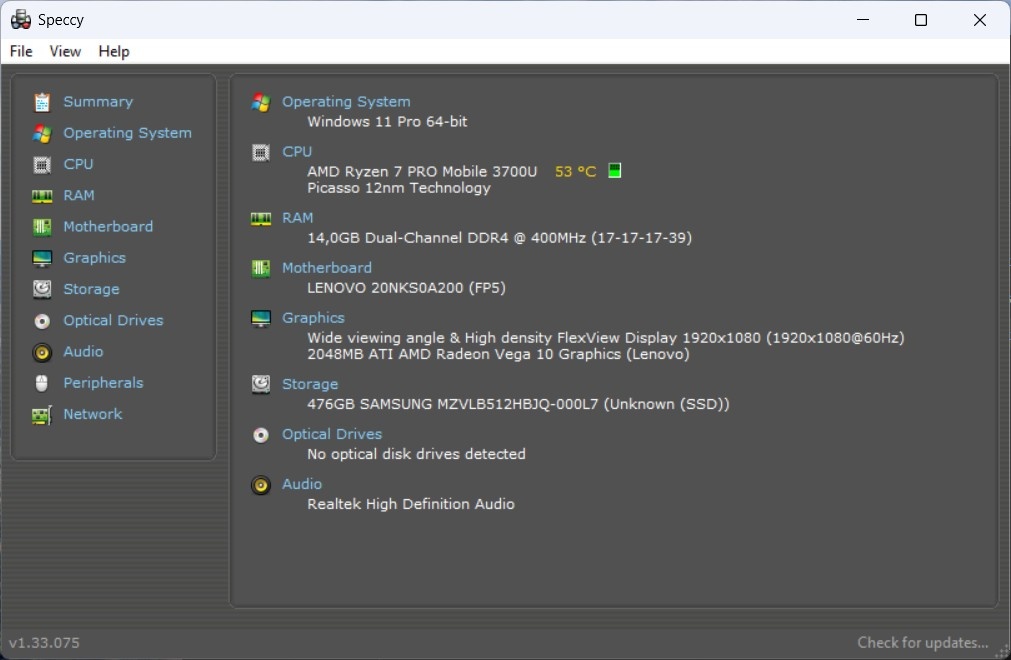Select Summary in the sidebar
The image size is (1011, 660).
pyautogui.click(x=97, y=101)
